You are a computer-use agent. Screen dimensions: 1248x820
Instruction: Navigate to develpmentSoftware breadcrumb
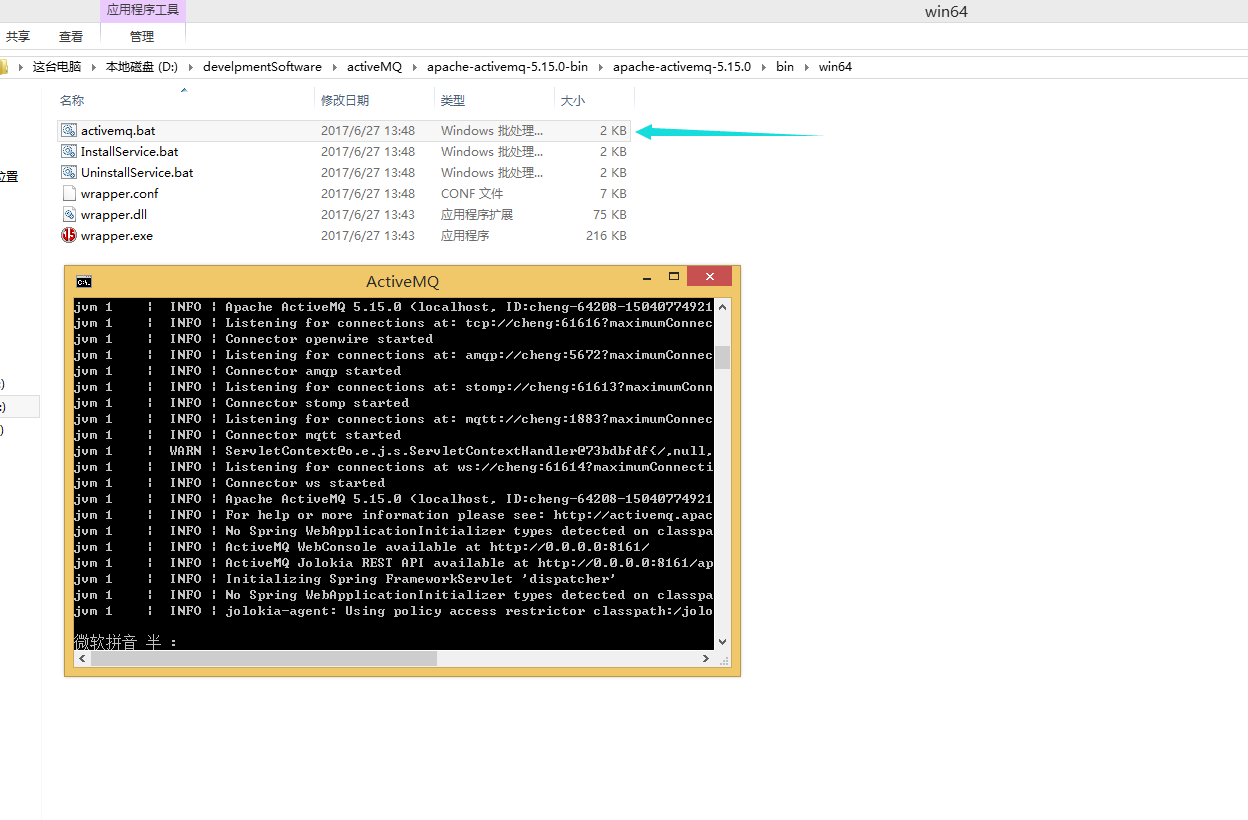(x=262, y=67)
